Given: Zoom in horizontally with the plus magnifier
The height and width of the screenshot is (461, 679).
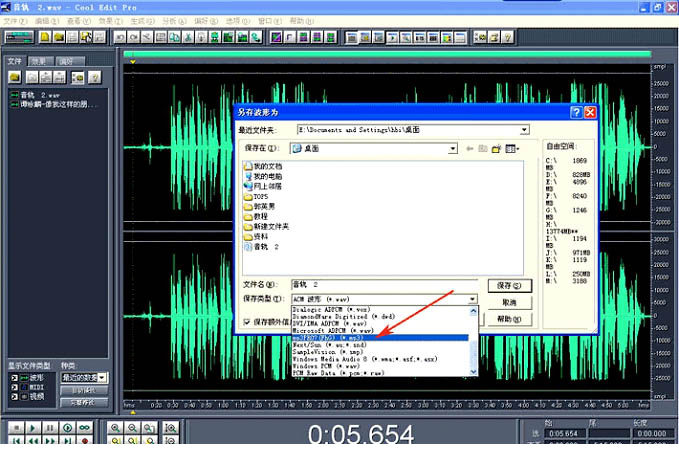Looking at the screenshot, I should 116,428.
